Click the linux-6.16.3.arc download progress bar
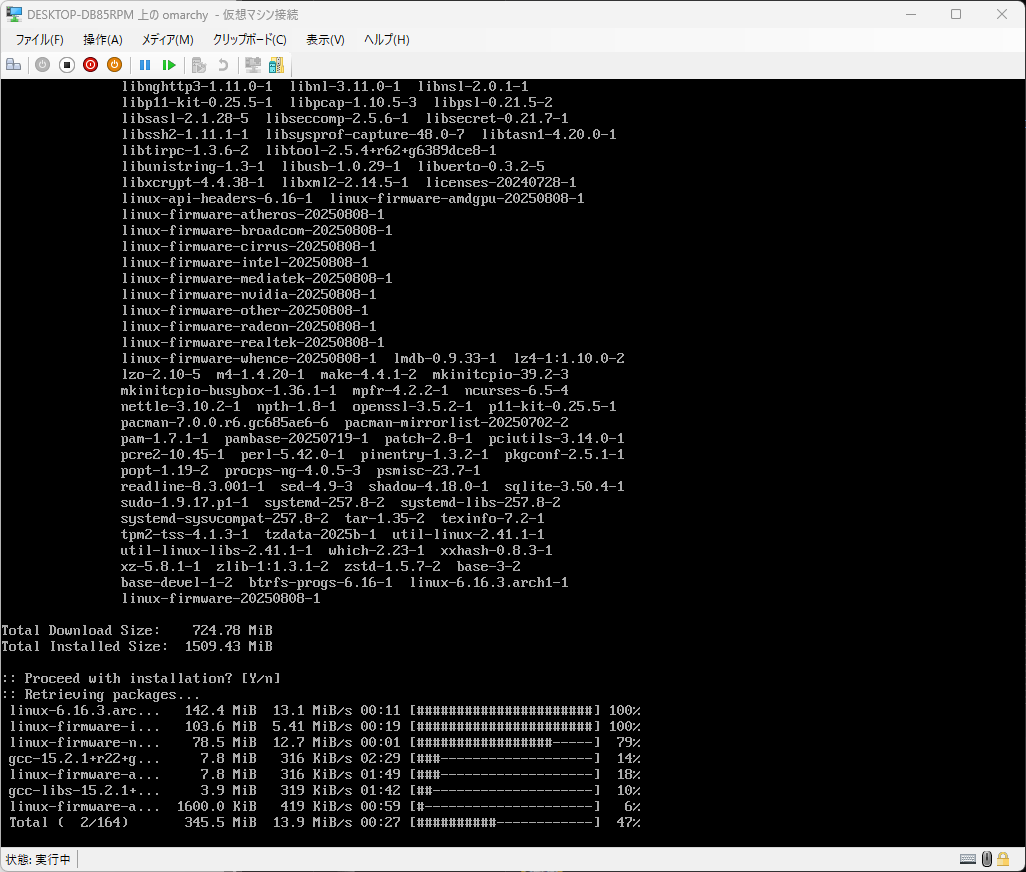Screen dimensions: 1026x872 (x=505, y=710)
